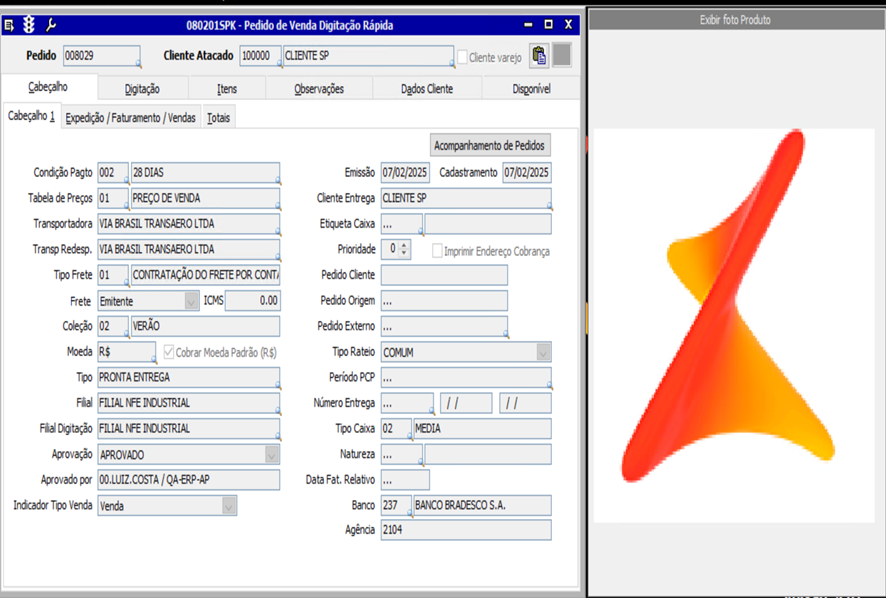Open lookup for the Pedido 008029 field
886x598 pixels.
click(138, 65)
